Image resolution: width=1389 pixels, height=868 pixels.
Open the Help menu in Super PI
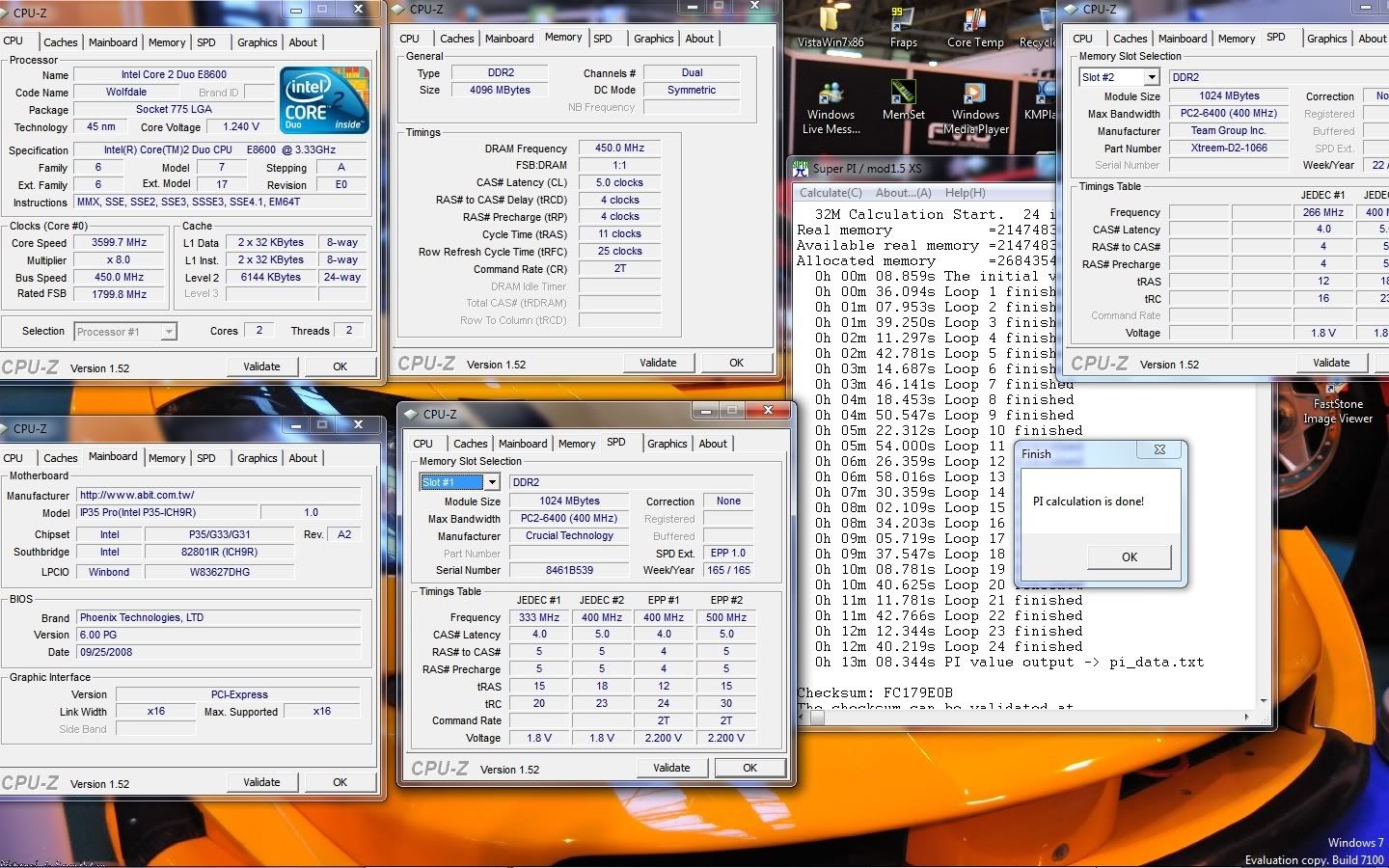(x=965, y=193)
